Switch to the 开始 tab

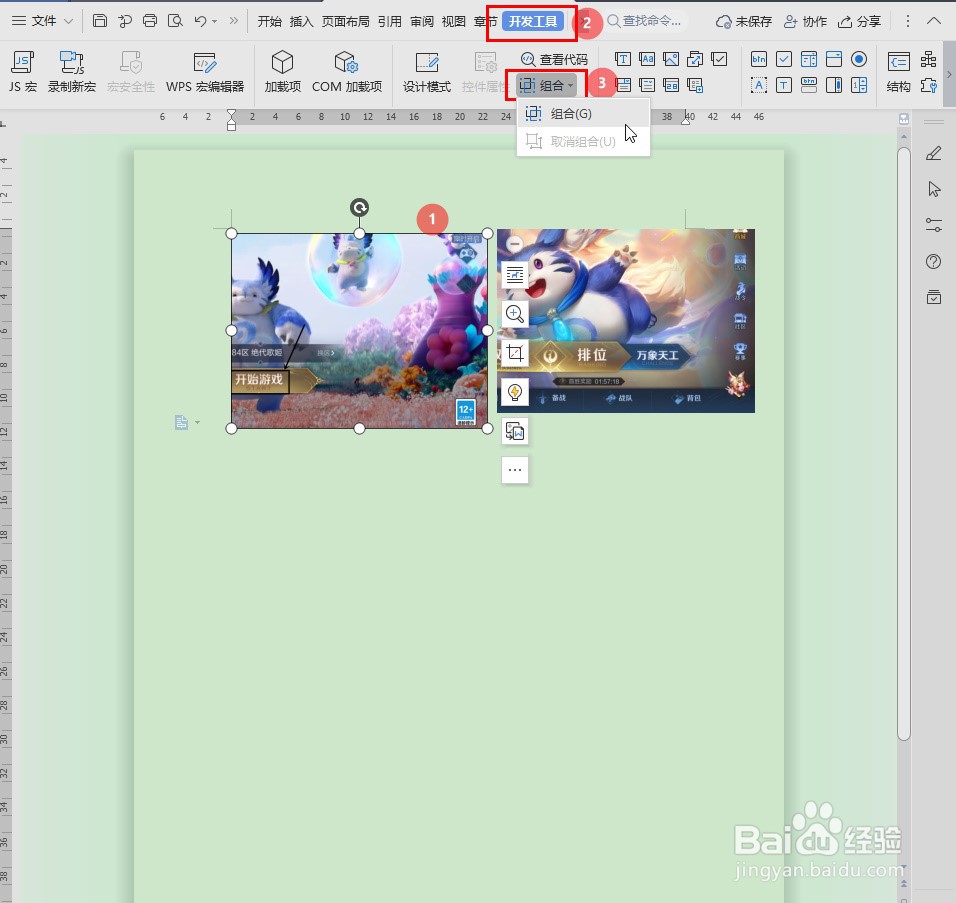coord(269,21)
